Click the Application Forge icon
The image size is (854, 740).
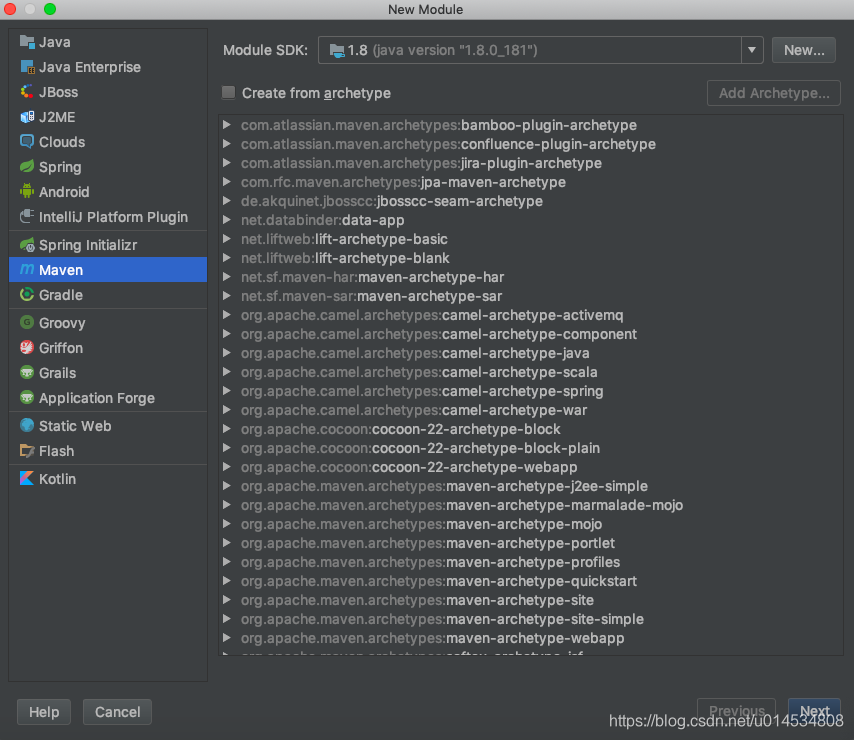[27, 397]
